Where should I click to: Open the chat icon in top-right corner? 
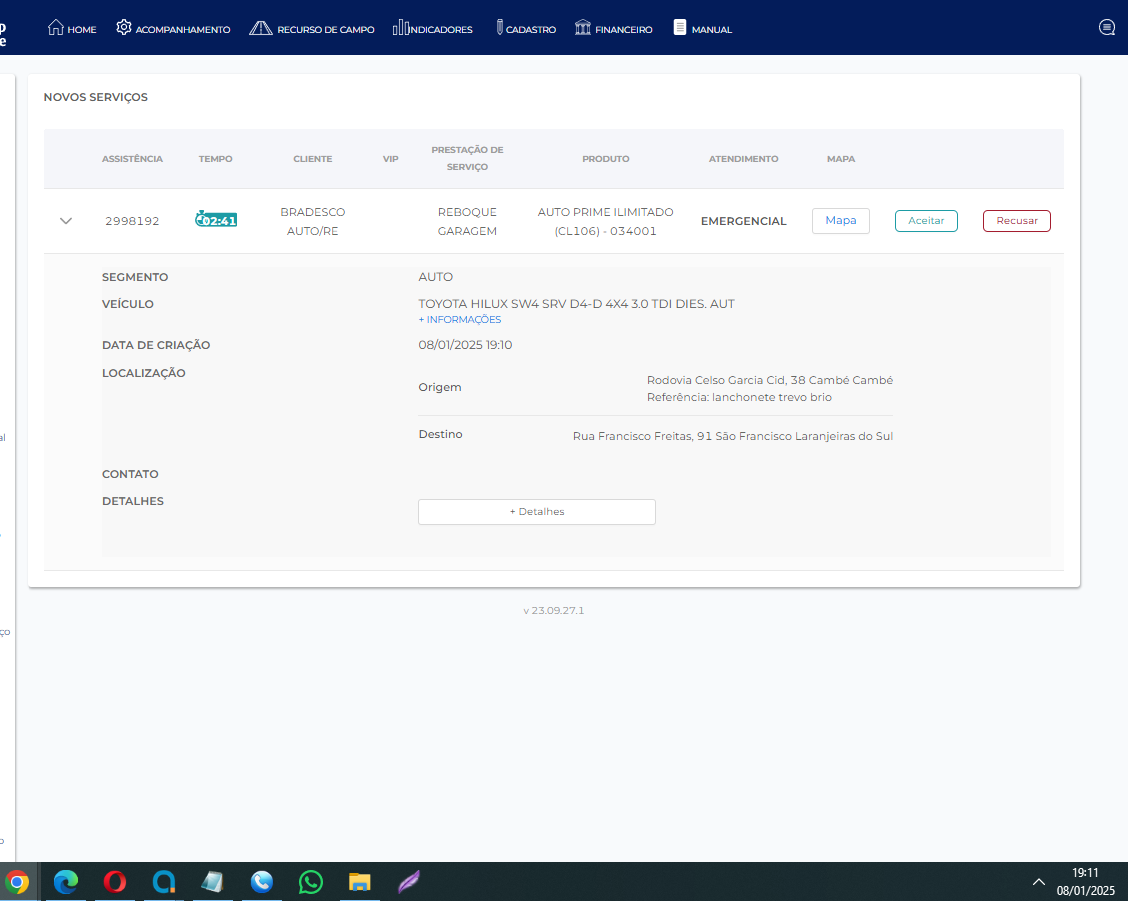[1106, 28]
